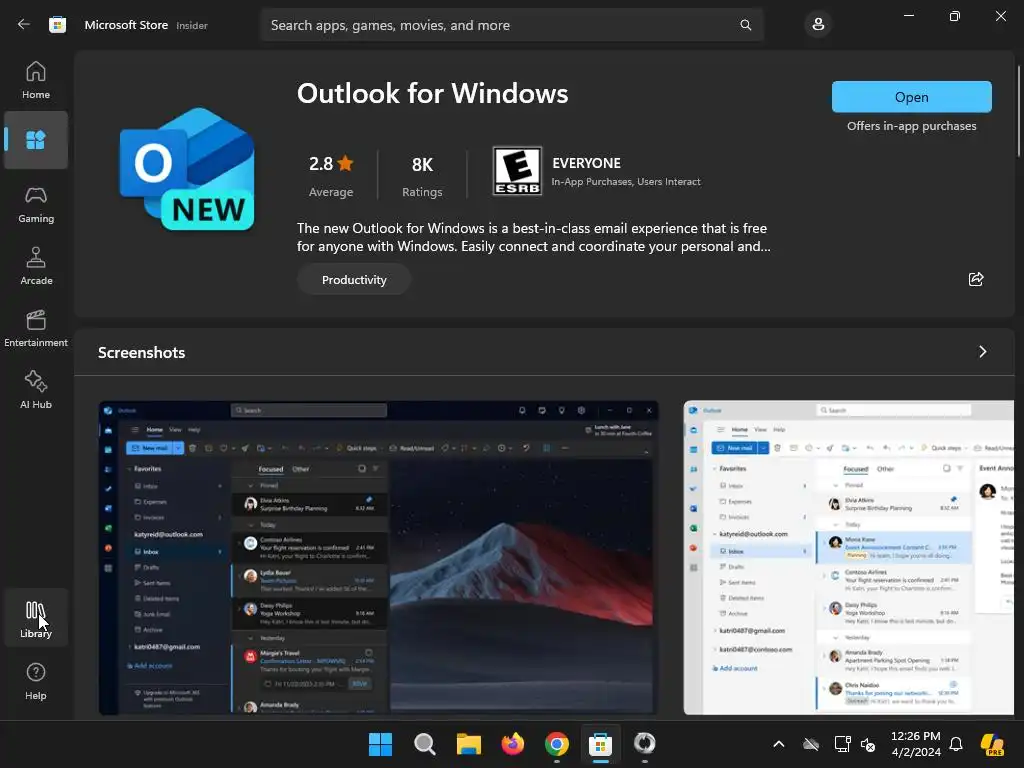Screen dimensions: 1024x768
Task: Click the OneDrive cloud tray icon
Action: pyautogui.click(x=811, y=744)
